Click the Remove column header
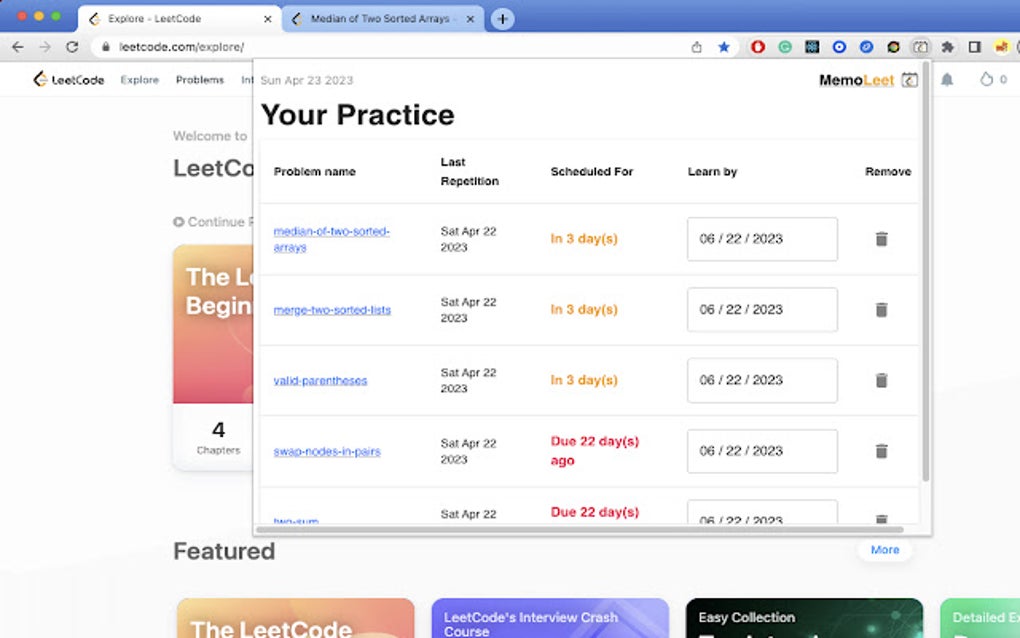 click(x=888, y=172)
